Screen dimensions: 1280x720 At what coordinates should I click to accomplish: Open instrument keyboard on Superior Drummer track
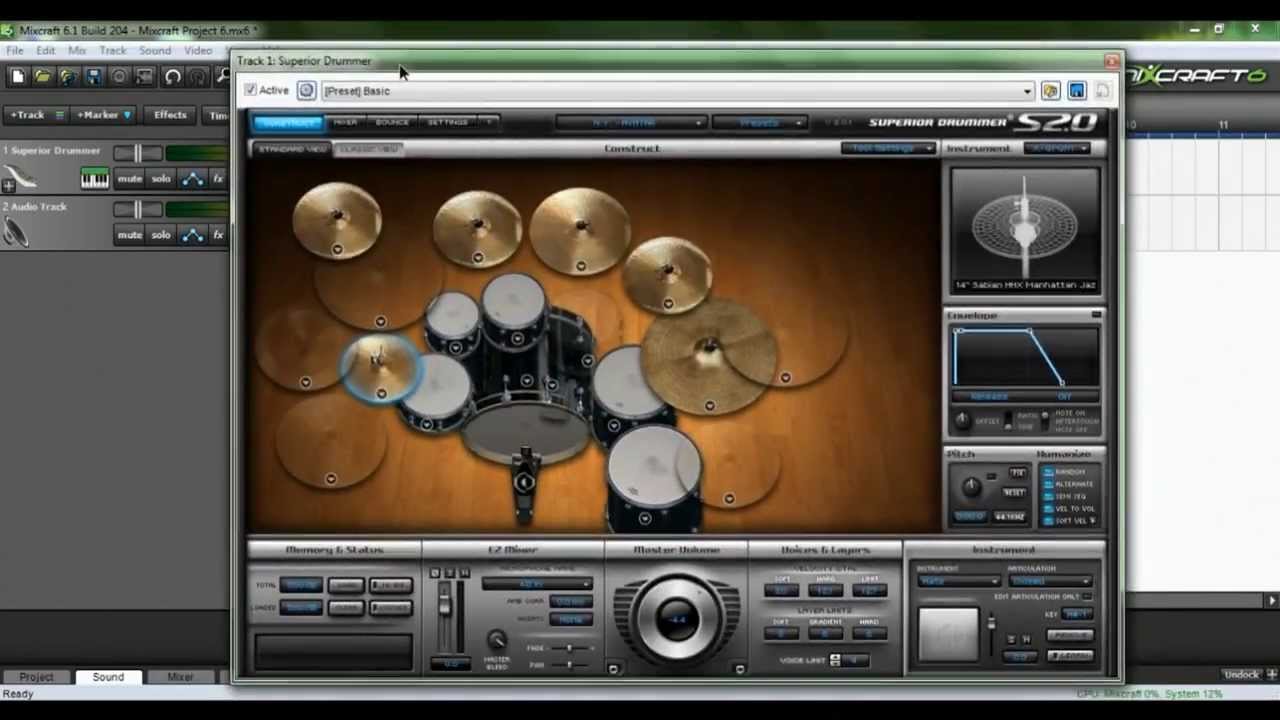pos(95,179)
